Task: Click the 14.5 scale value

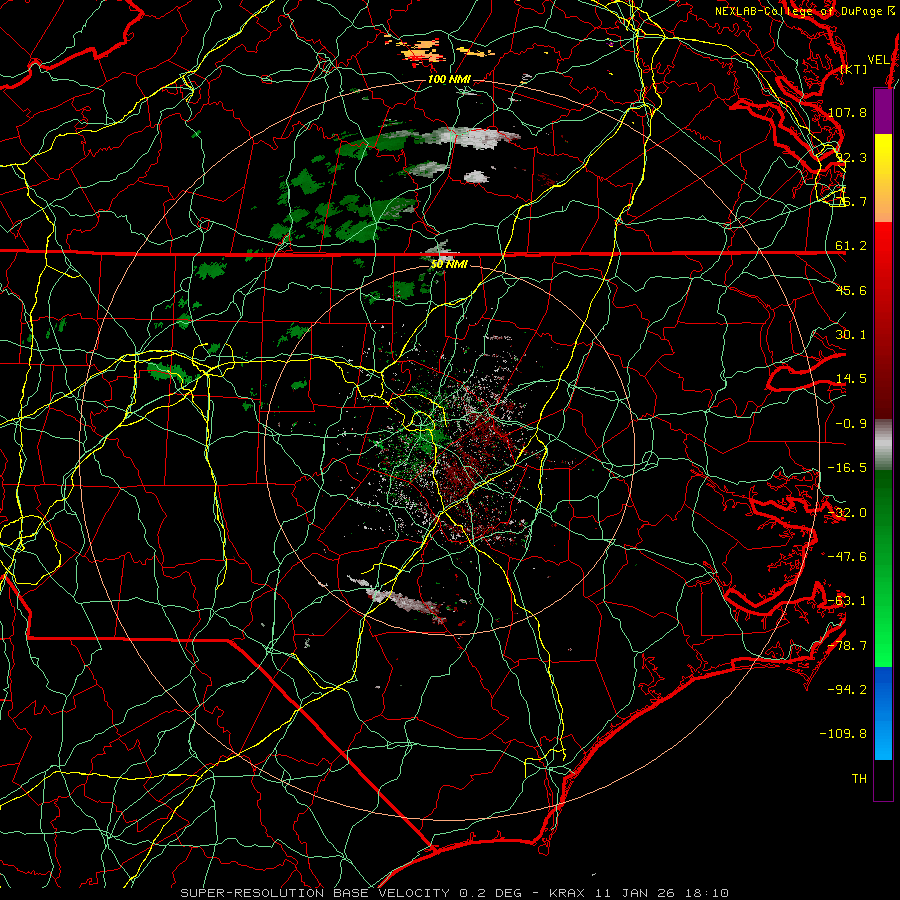Action: pos(851,379)
